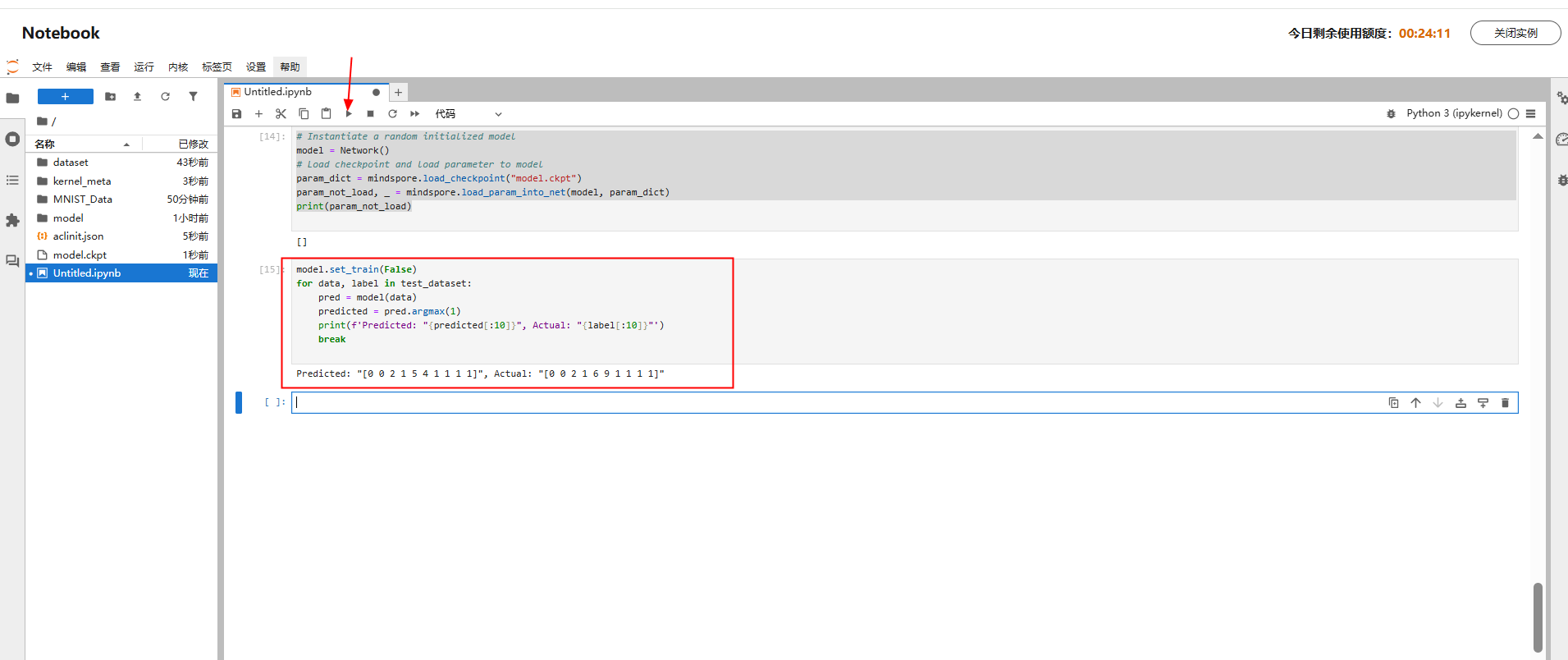Open the 帮助 menu

[x=290, y=67]
